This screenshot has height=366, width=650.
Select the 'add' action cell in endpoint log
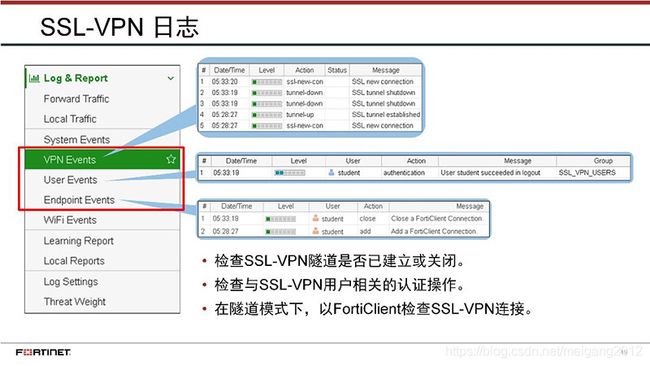coord(365,231)
